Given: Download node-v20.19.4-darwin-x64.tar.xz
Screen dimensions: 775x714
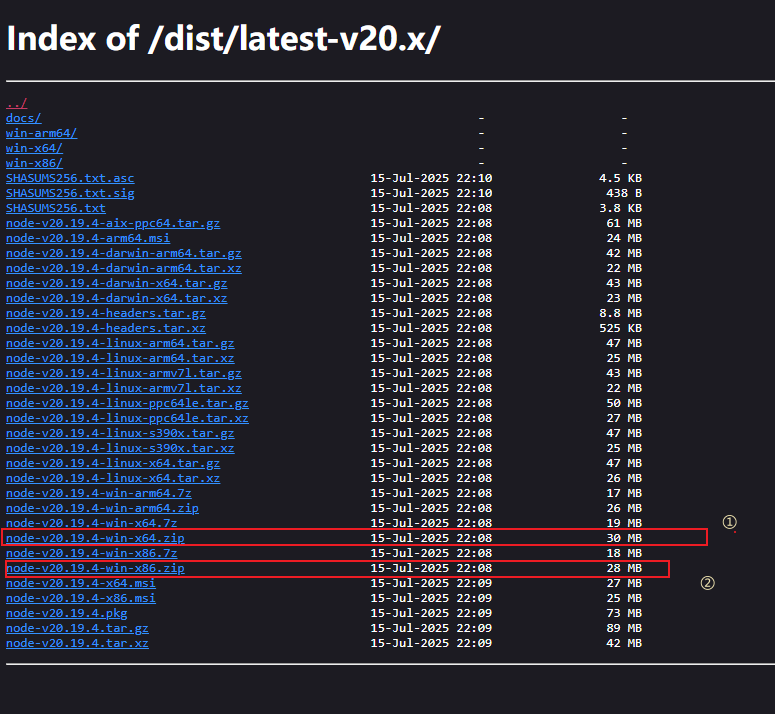Looking at the screenshot, I should [x=117, y=298].
